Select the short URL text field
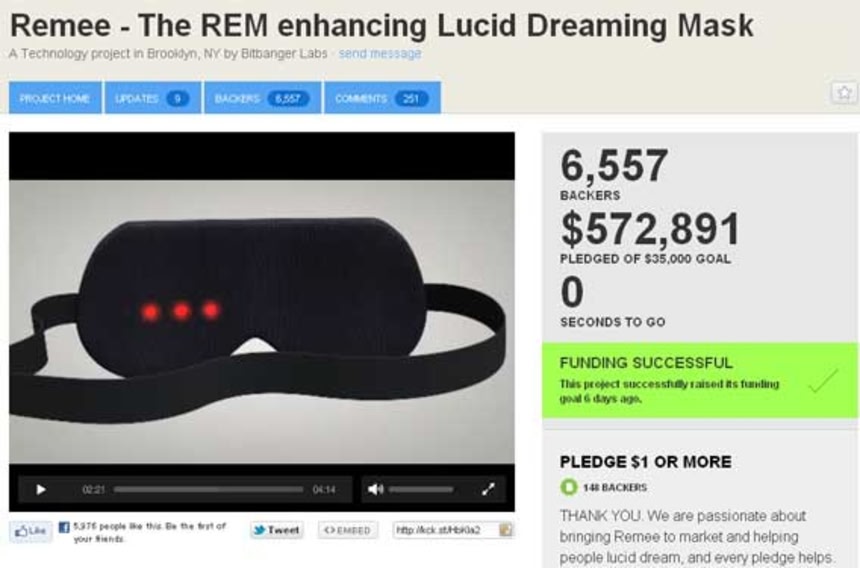 (445, 530)
